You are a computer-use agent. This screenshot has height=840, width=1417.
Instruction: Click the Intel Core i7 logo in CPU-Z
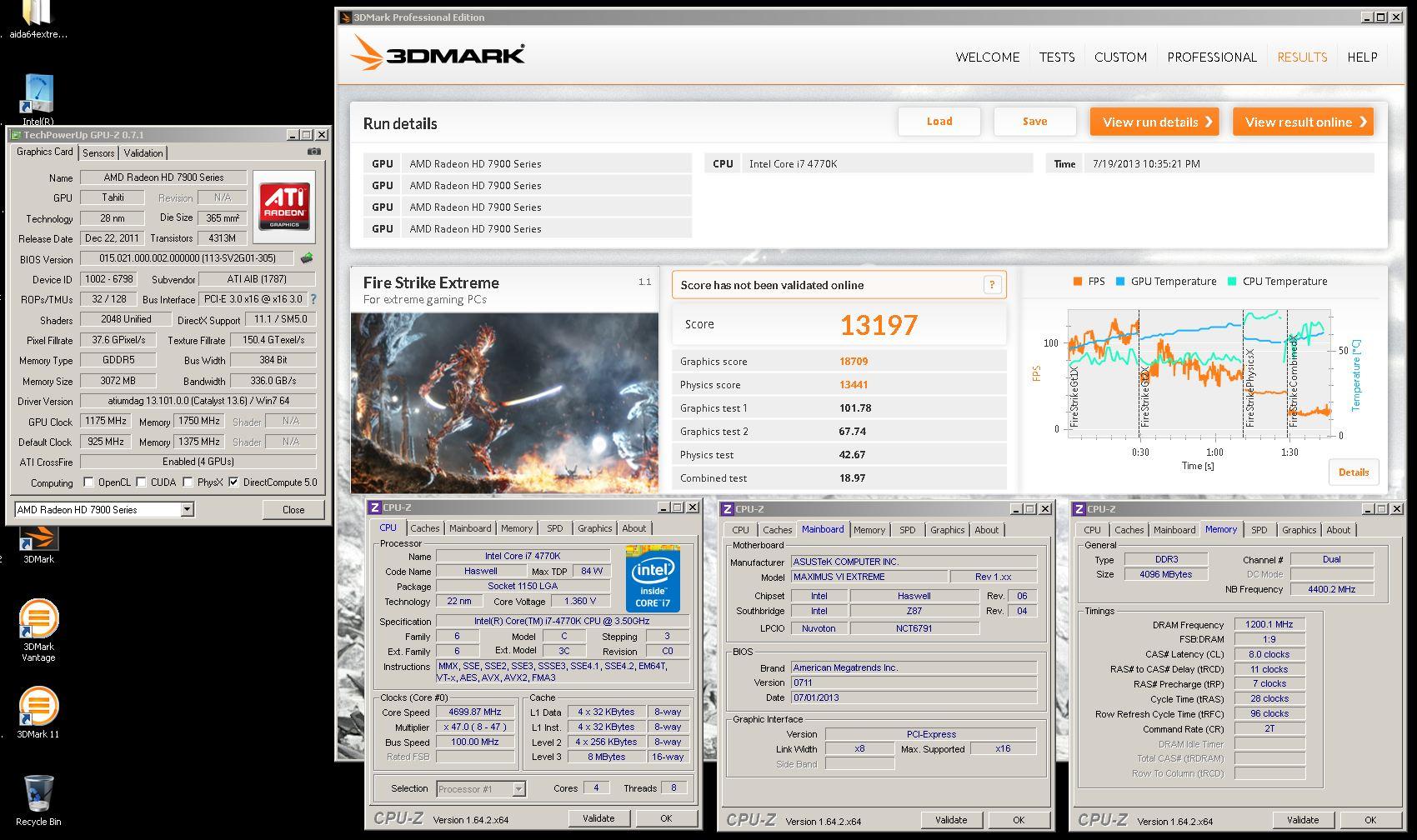[653, 578]
